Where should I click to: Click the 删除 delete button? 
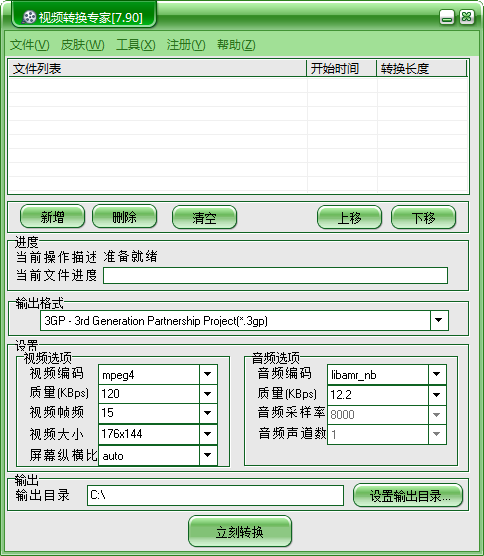[124, 217]
